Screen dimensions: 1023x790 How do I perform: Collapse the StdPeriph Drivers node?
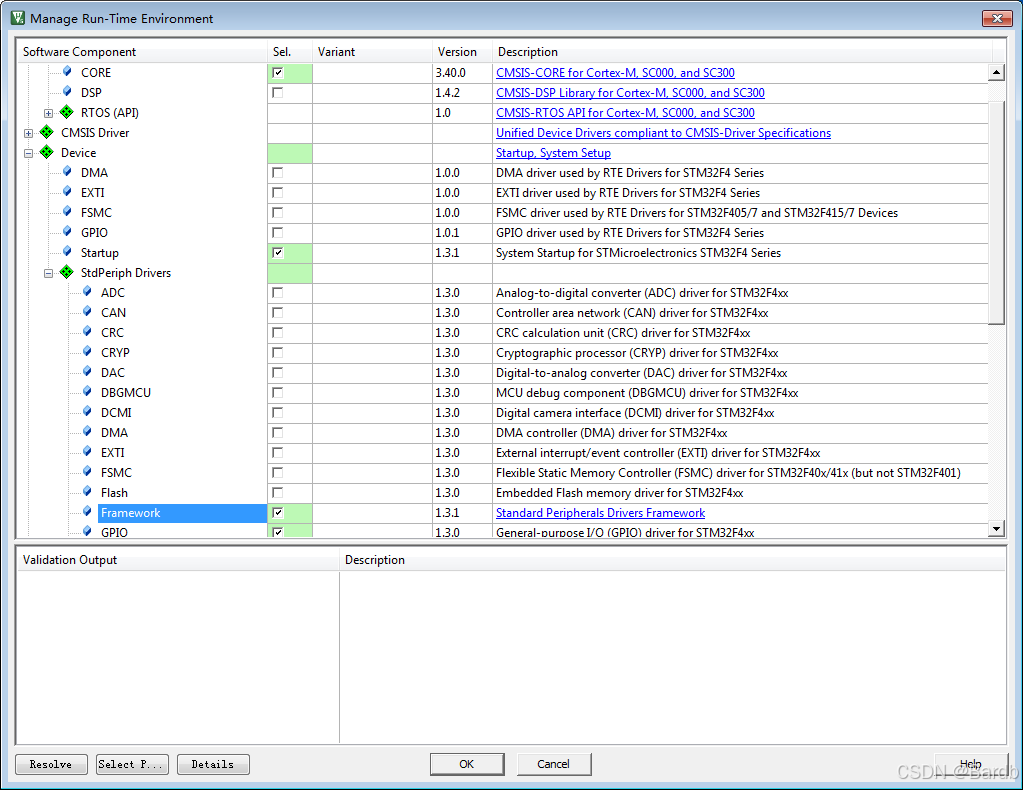pos(48,273)
